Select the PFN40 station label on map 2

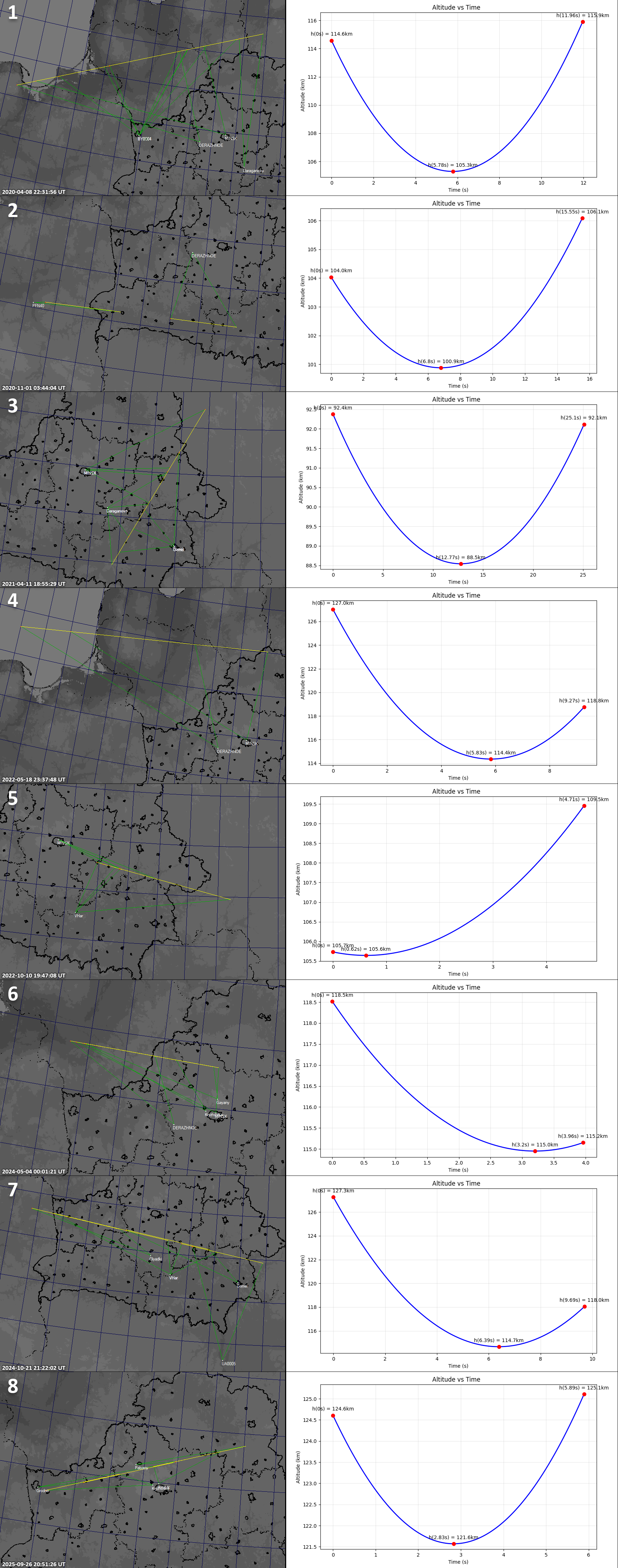38,305
